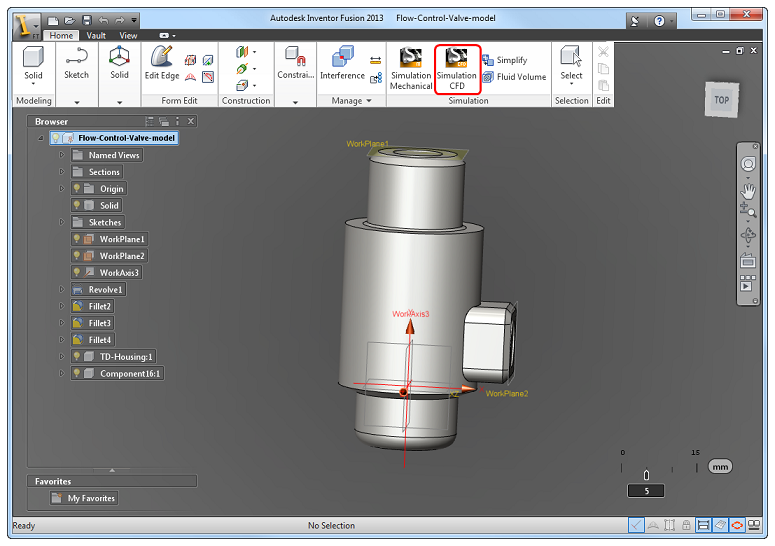The width and height of the screenshot is (775, 546).
Task: Open the Steering Wheel navigation tool
Action: coord(748,164)
